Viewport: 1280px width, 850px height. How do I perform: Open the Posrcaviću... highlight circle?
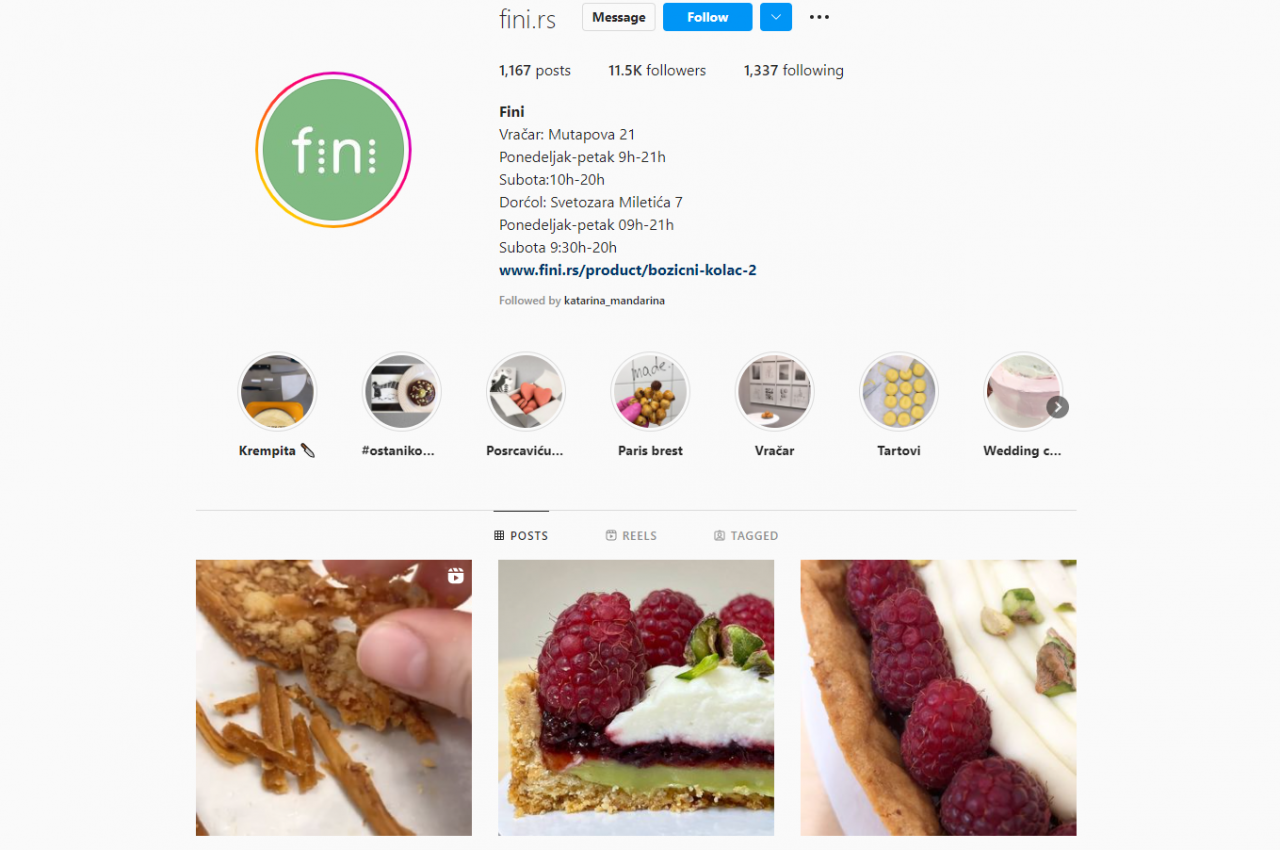[526, 392]
